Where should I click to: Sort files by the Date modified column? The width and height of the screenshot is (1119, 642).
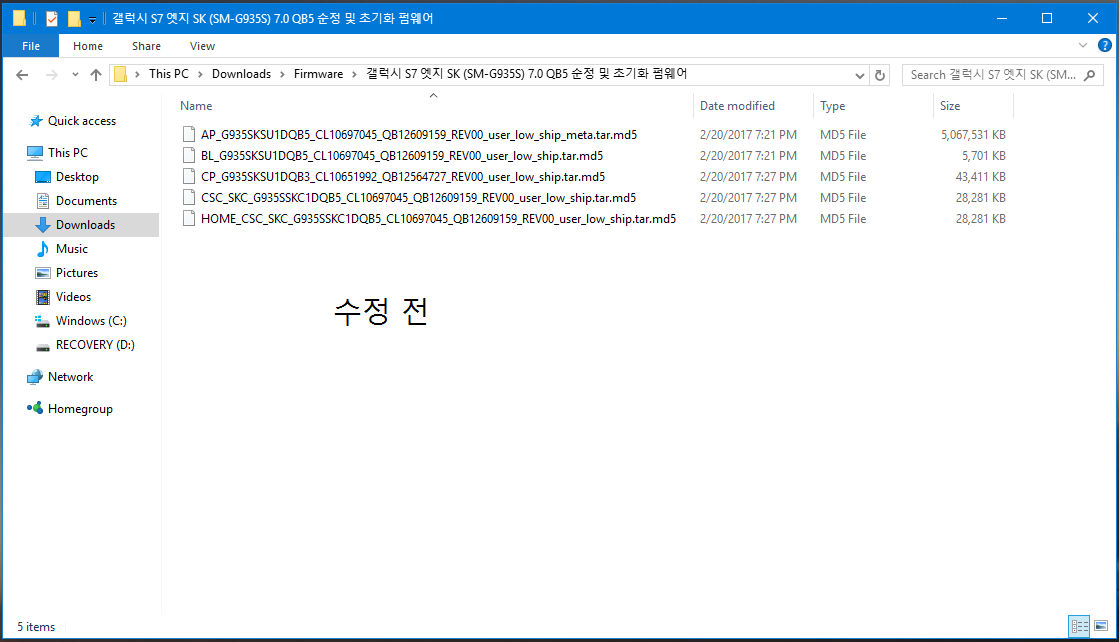point(737,106)
